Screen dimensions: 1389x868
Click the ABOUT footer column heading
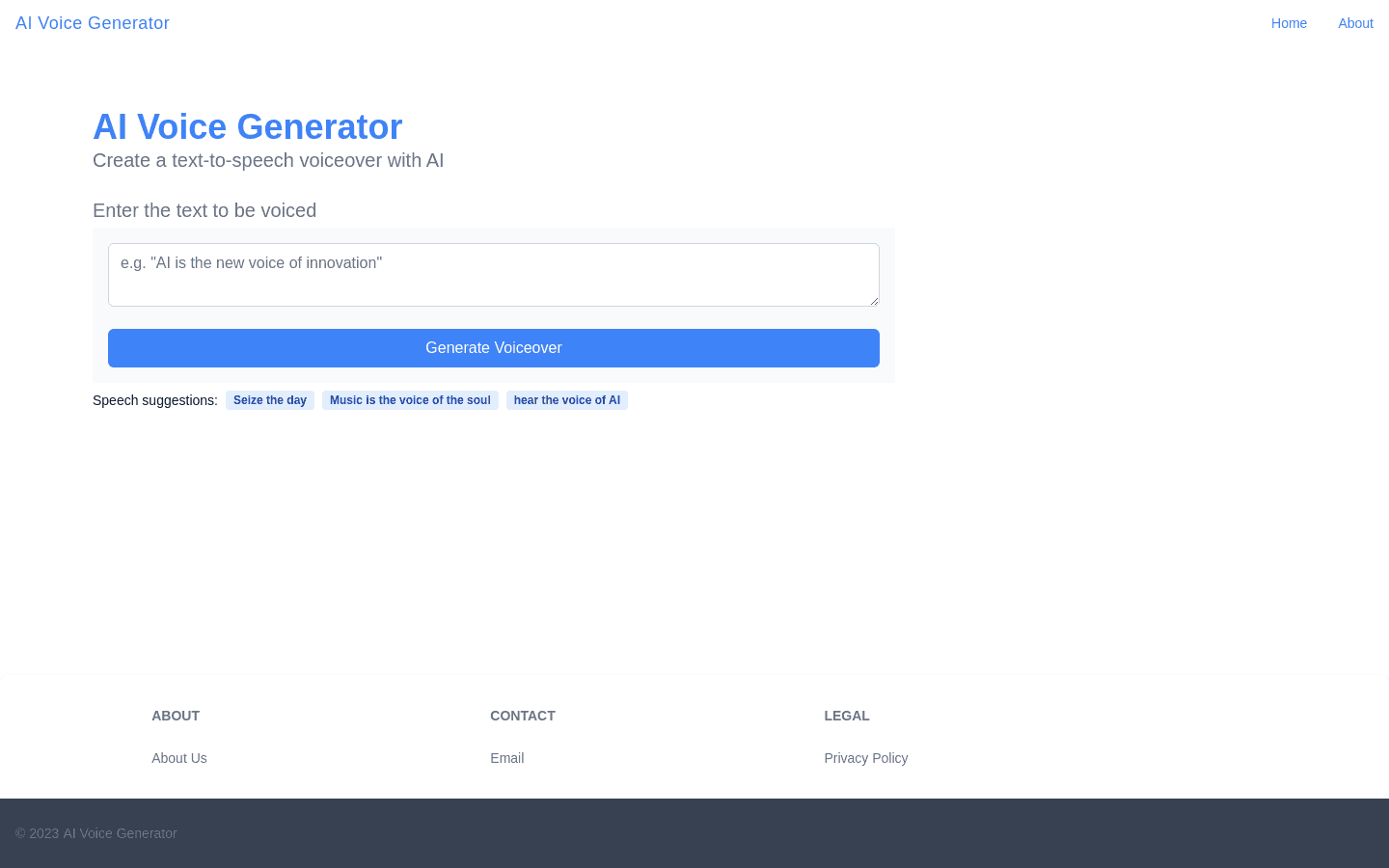click(x=176, y=716)
